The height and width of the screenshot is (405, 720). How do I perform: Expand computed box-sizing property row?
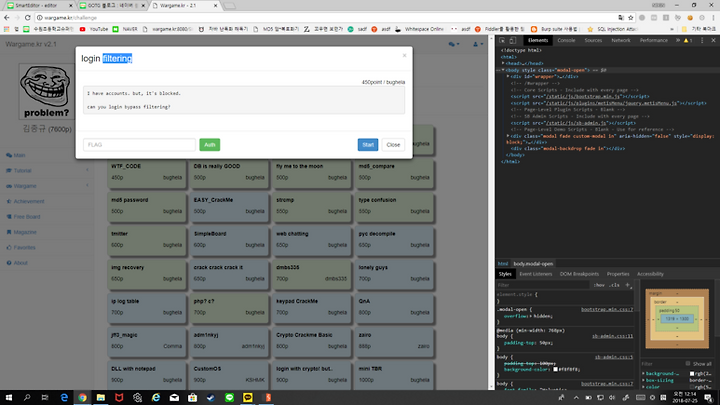pos(643,380)
